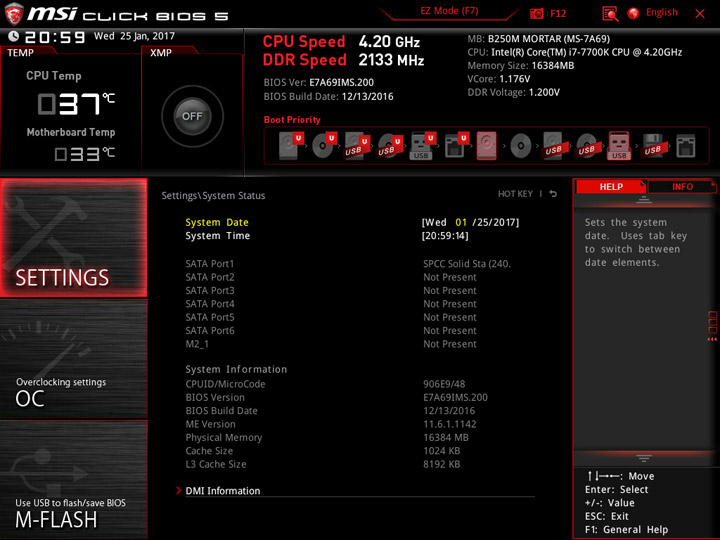Select the legacy CD/DVD boot device
The height and width of the screenshot is (540, 720).
coord(521,146)
